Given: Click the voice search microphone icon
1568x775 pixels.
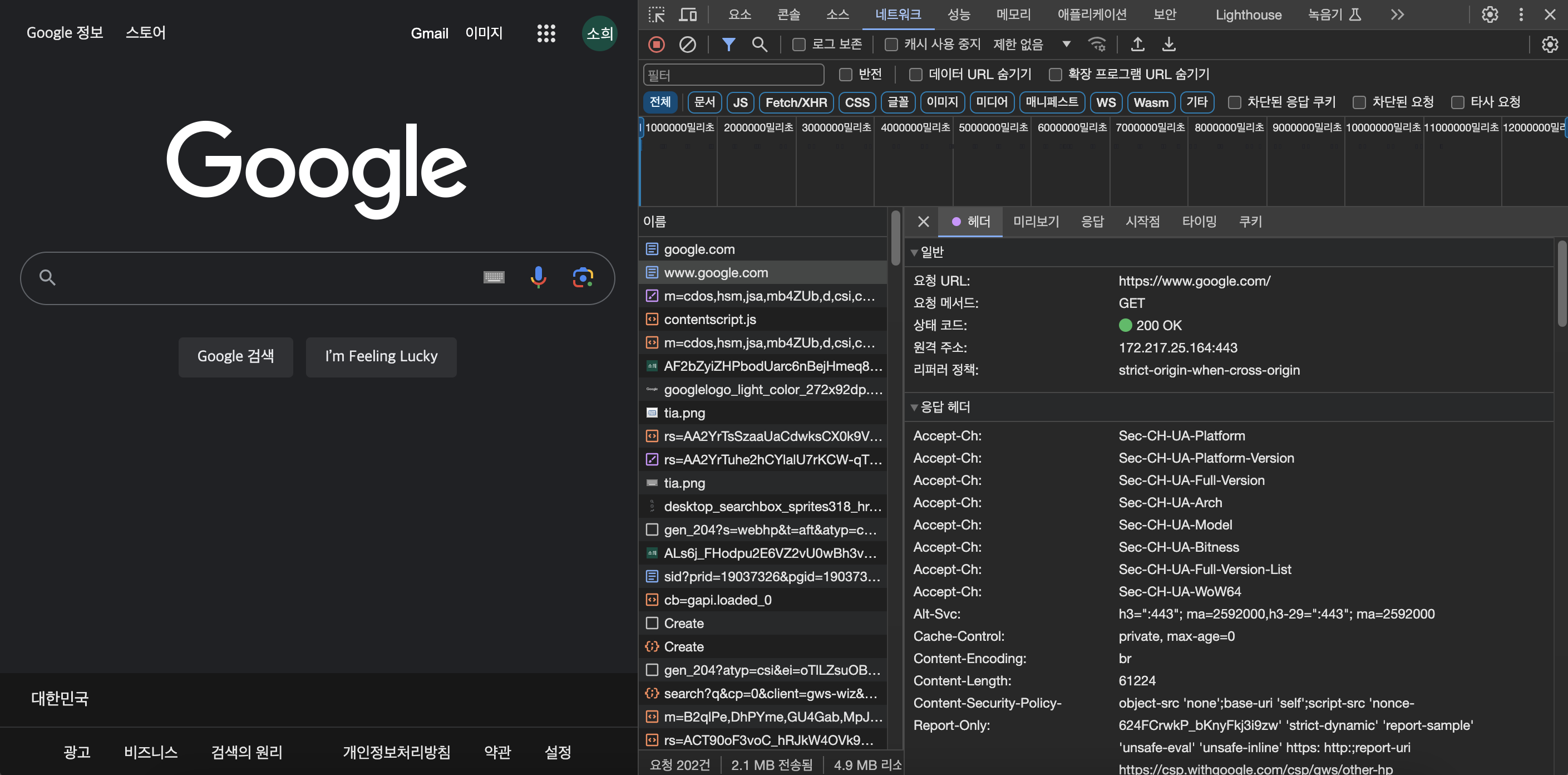Looking at the screenshot, I should coord(538,278).
